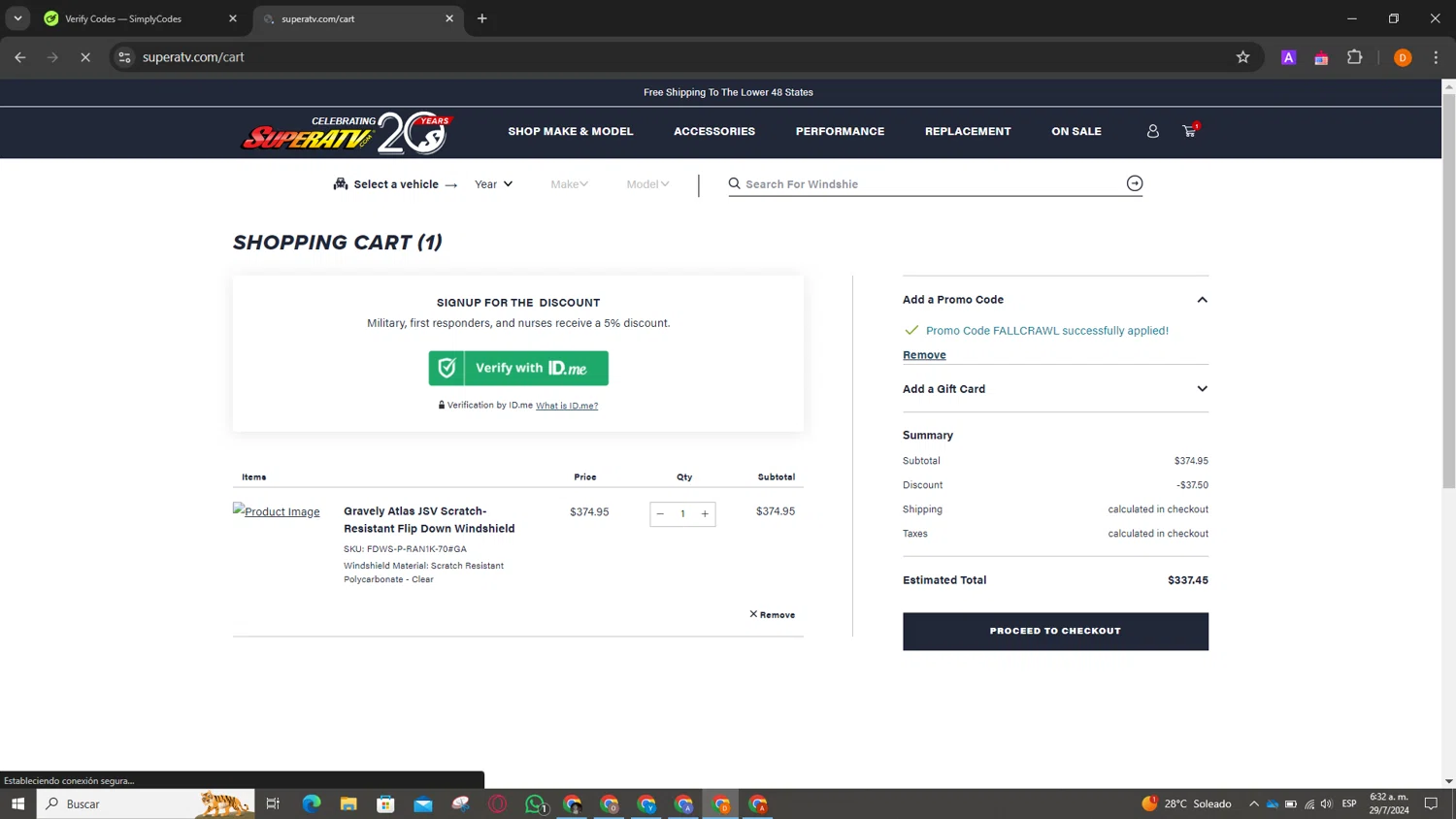
Task: Open Opera browser from the taskbar
Action: point(498,803)
